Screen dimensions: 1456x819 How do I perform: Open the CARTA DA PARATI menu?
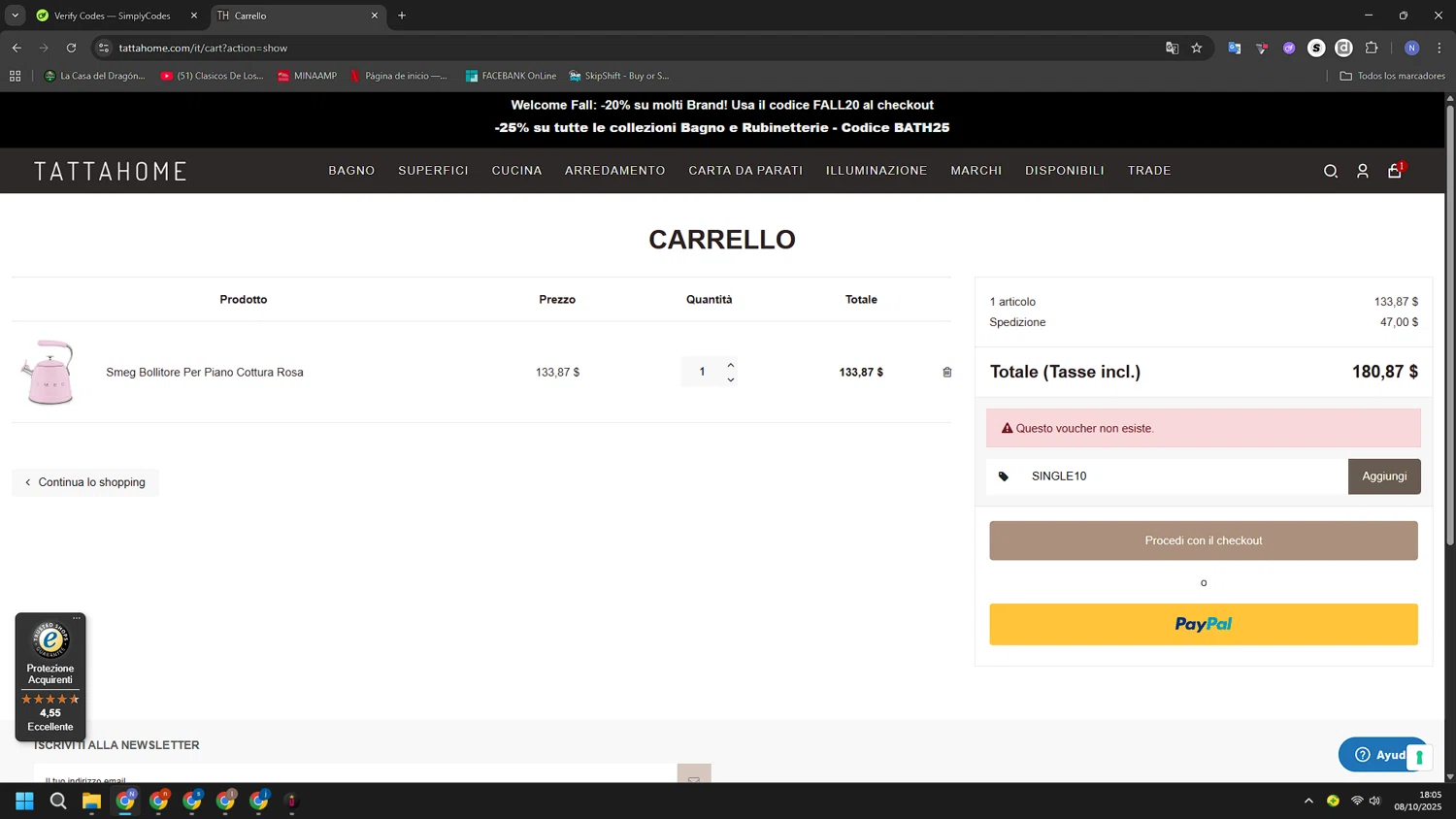(745, 171)
